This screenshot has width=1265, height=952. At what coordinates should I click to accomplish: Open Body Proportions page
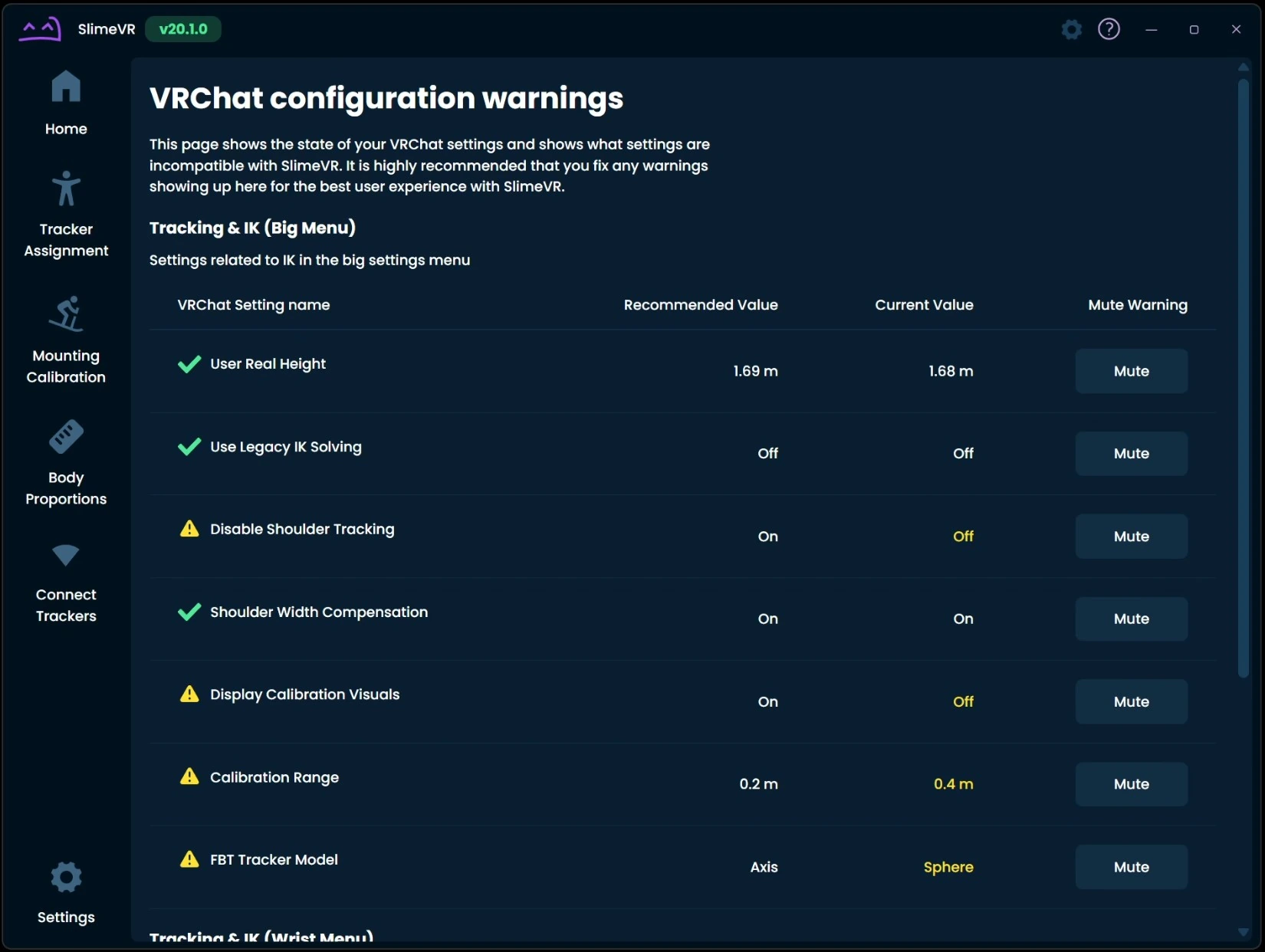point(66,463)
